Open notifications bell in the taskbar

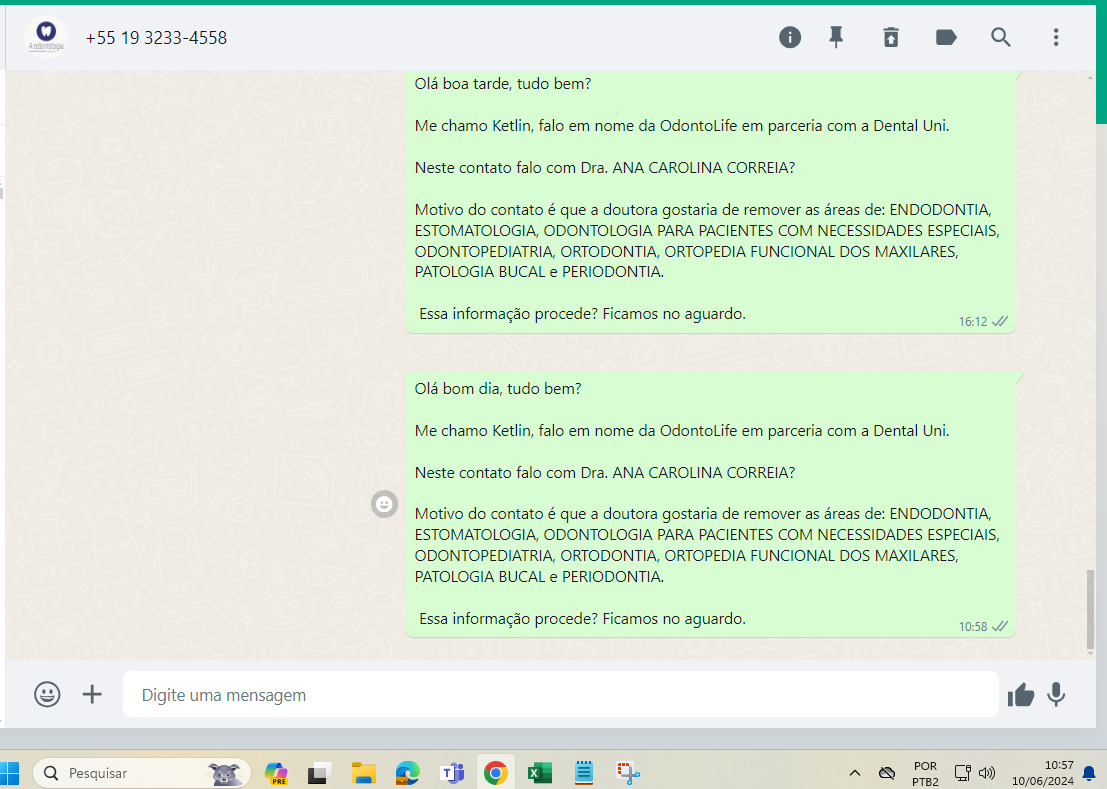1090,773
